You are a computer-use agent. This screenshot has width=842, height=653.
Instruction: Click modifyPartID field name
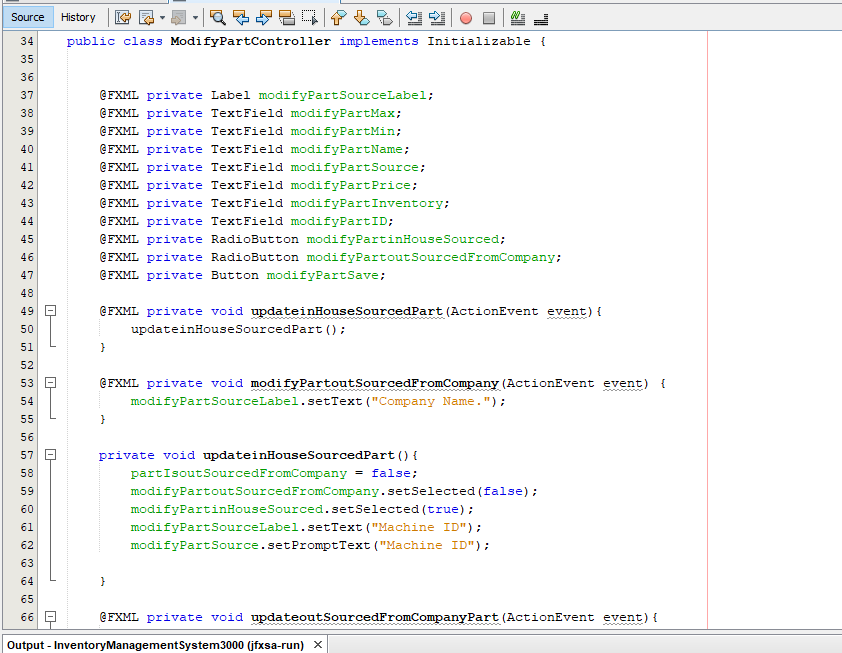point(339,221)
